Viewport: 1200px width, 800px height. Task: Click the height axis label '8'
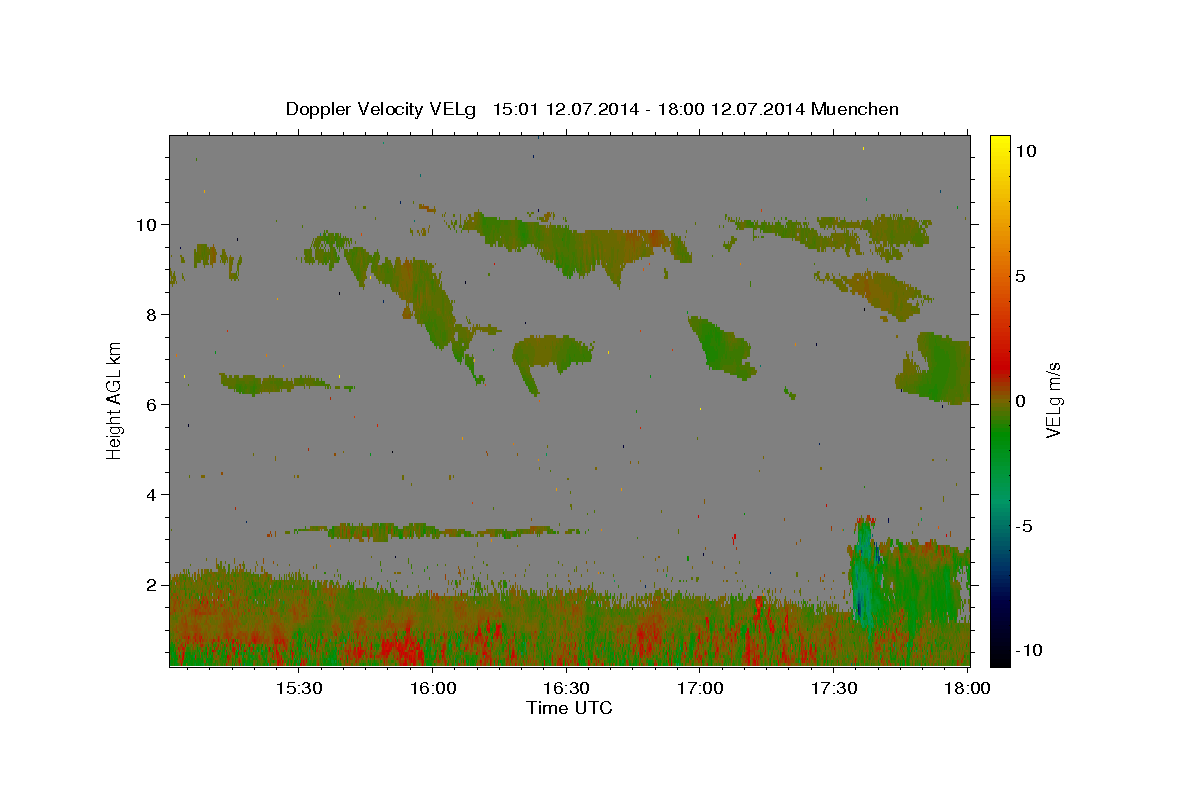pos(152,314)
